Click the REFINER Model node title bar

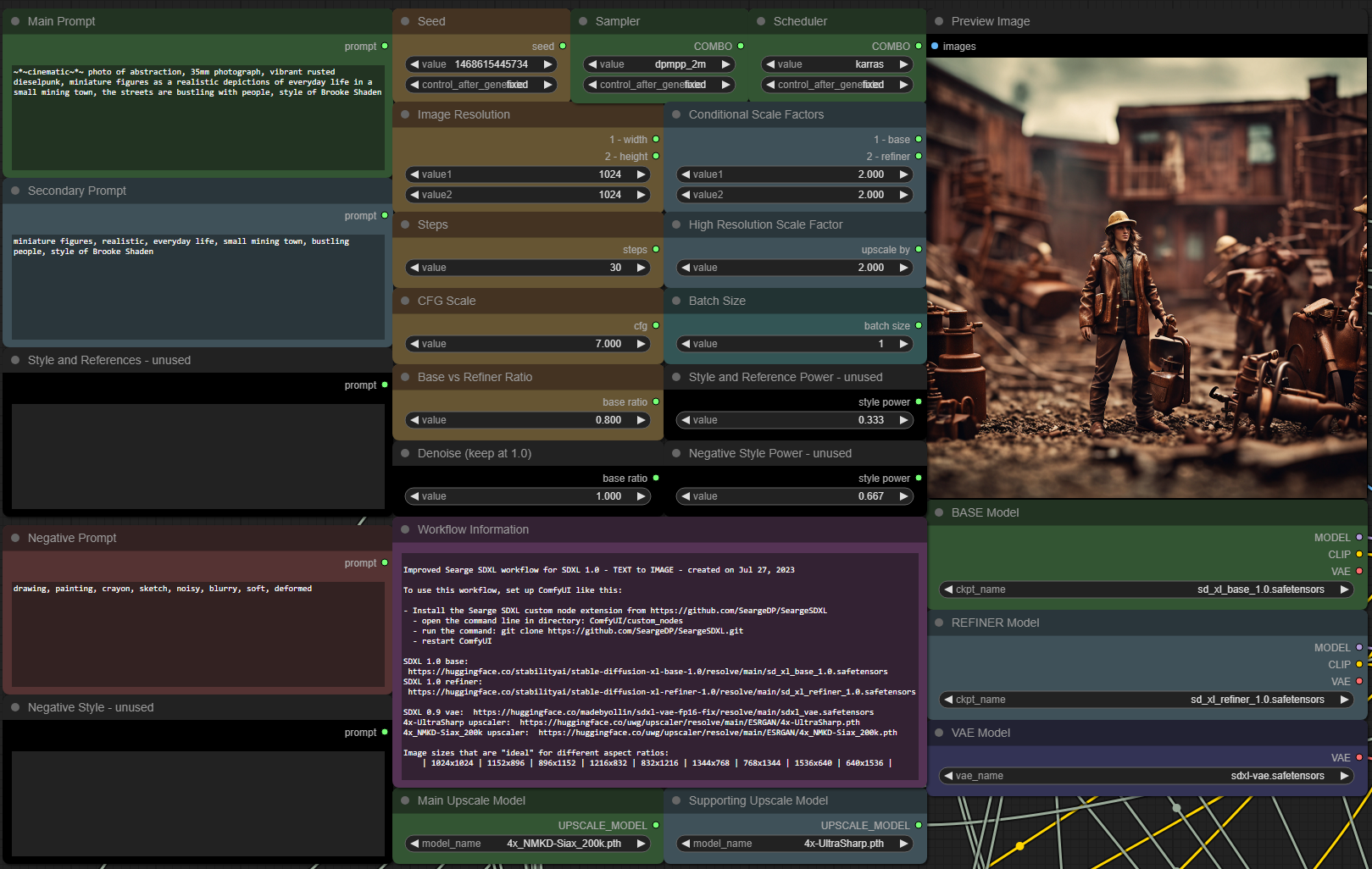995,623
